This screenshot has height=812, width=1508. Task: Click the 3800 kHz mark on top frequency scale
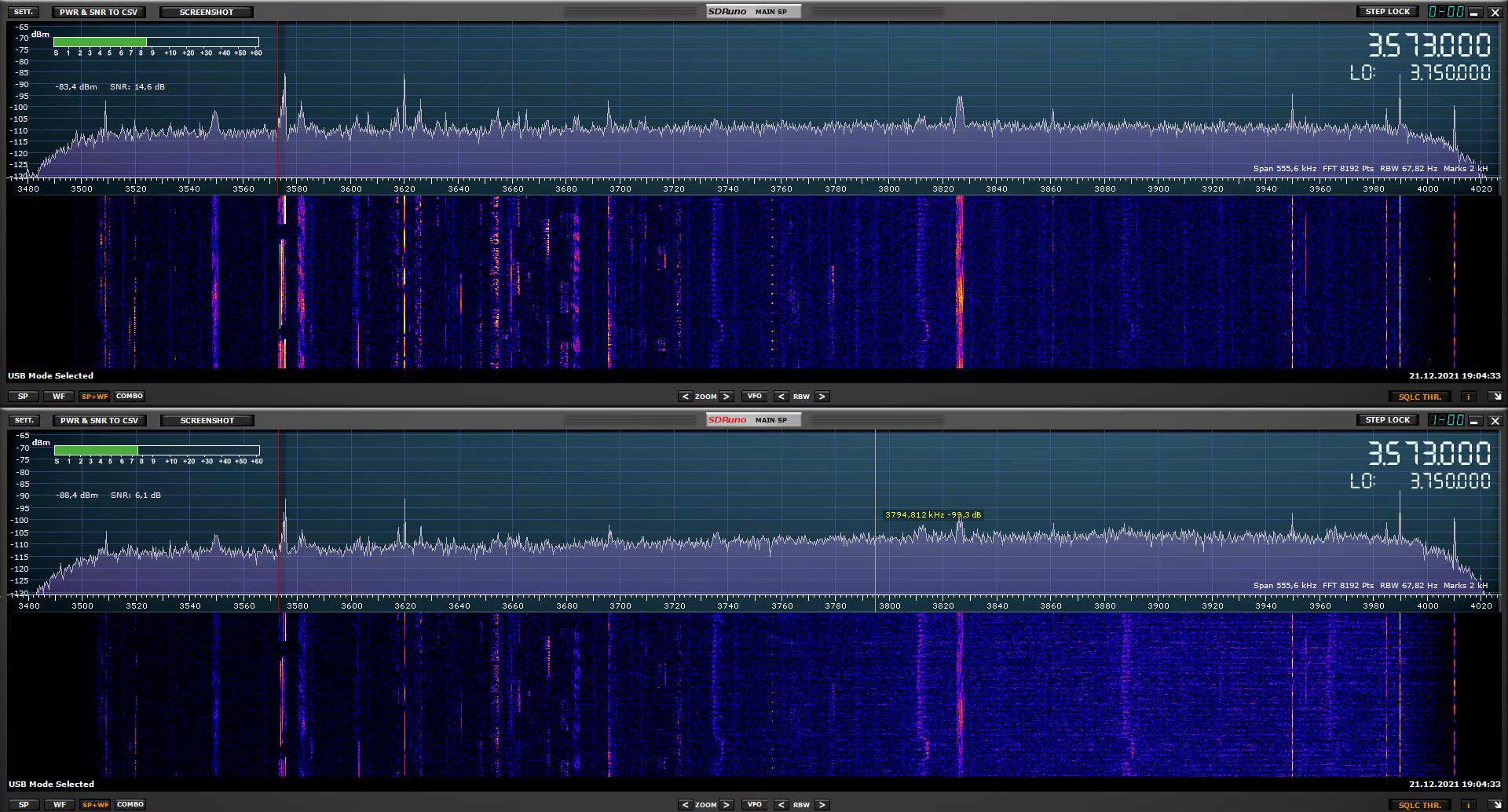click(x=889, y=188)
